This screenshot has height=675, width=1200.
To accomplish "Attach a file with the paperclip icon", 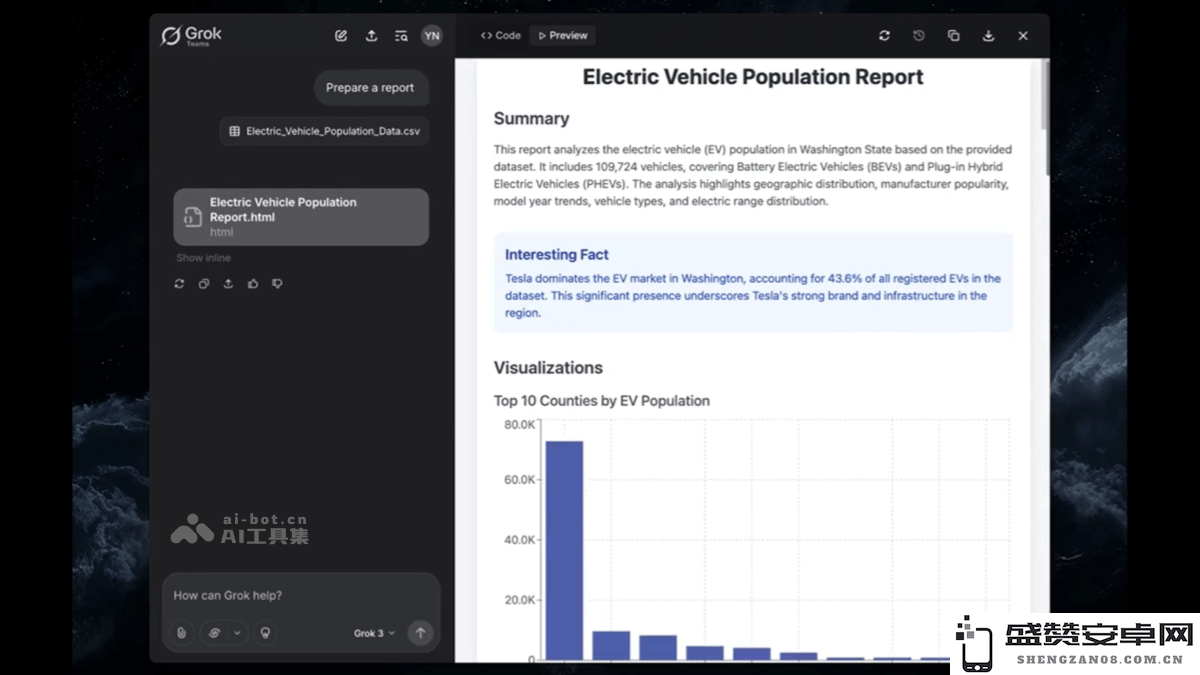I will [181, 633].
